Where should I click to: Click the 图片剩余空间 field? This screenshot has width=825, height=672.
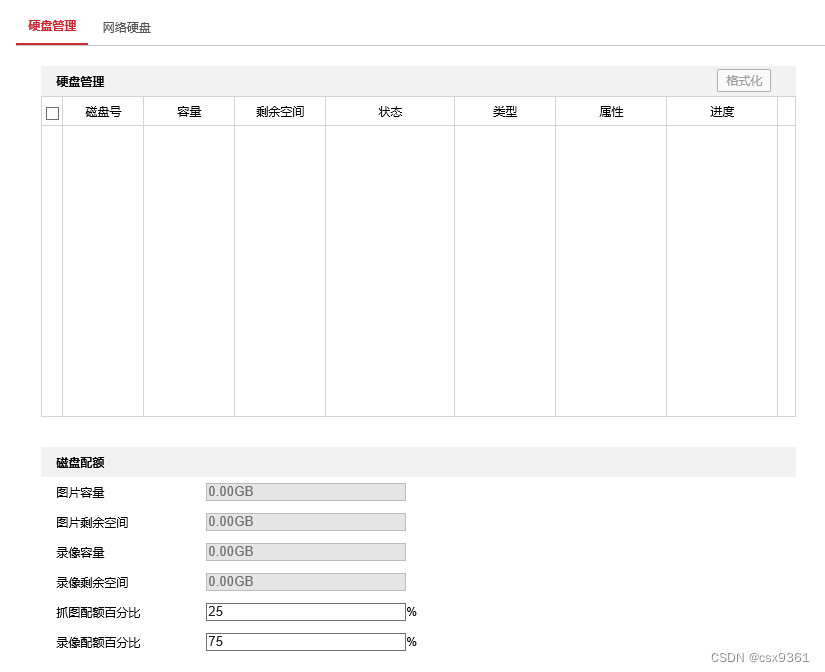click(x=306, y=522)
